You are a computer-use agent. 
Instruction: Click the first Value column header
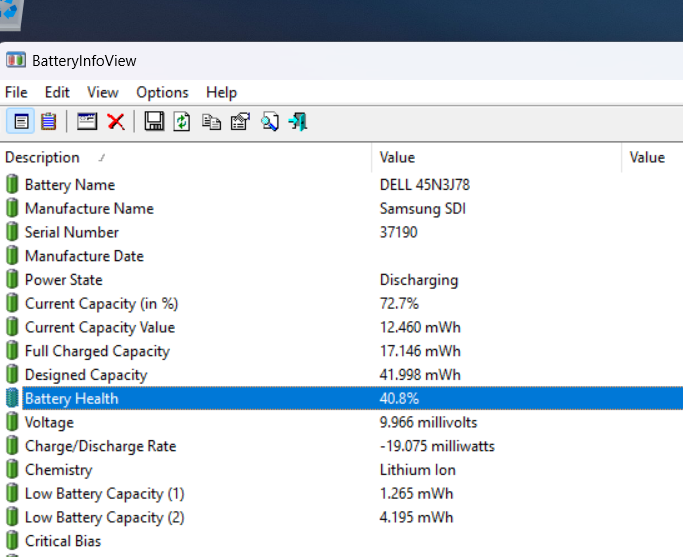point(497,157)
